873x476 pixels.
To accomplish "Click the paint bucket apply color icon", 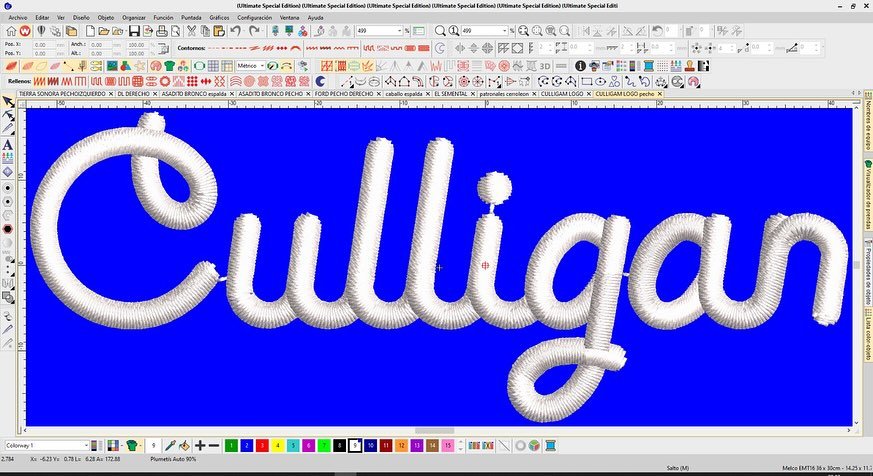I will coord(184,445).
